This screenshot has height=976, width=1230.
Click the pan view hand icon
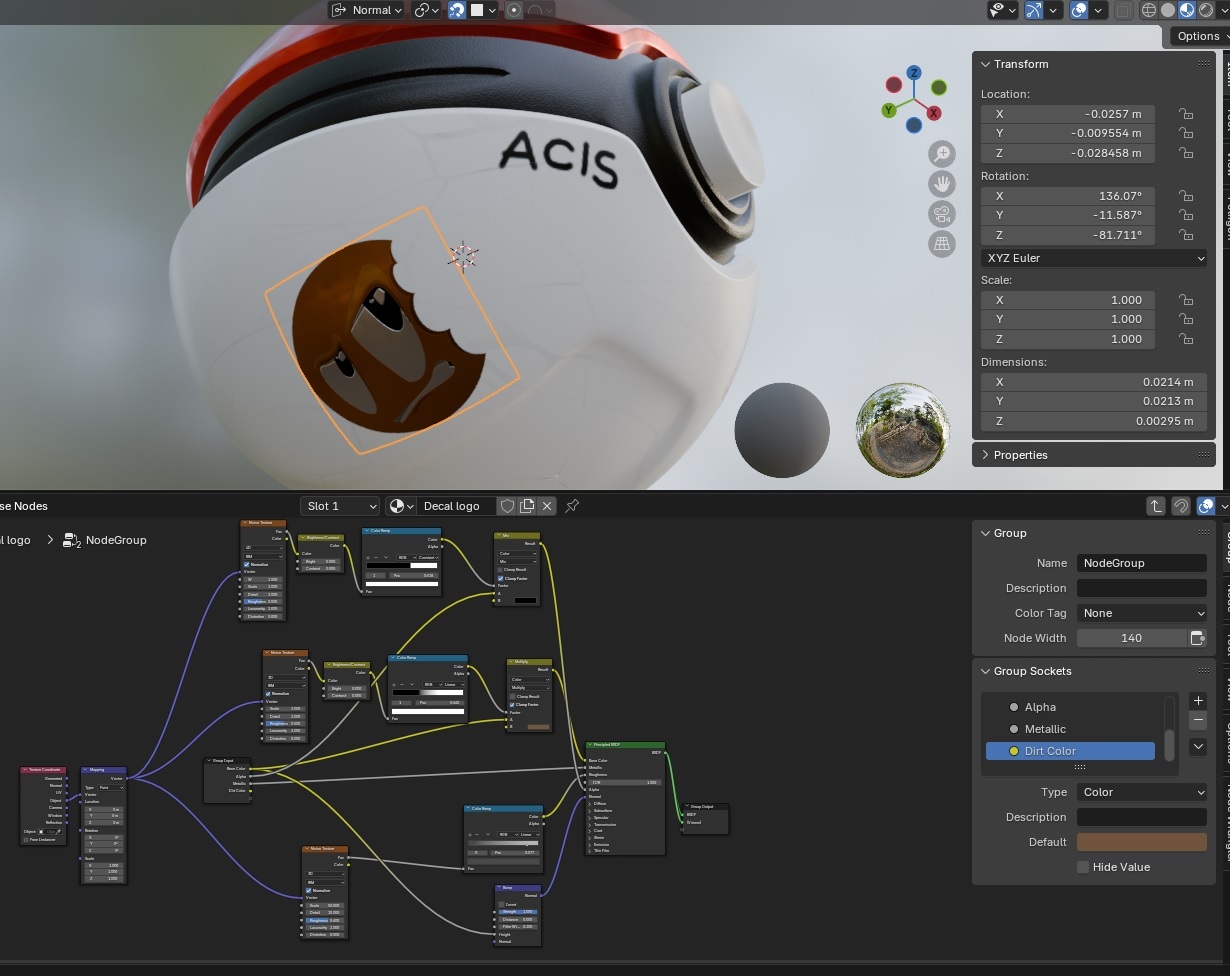(941, 183)
